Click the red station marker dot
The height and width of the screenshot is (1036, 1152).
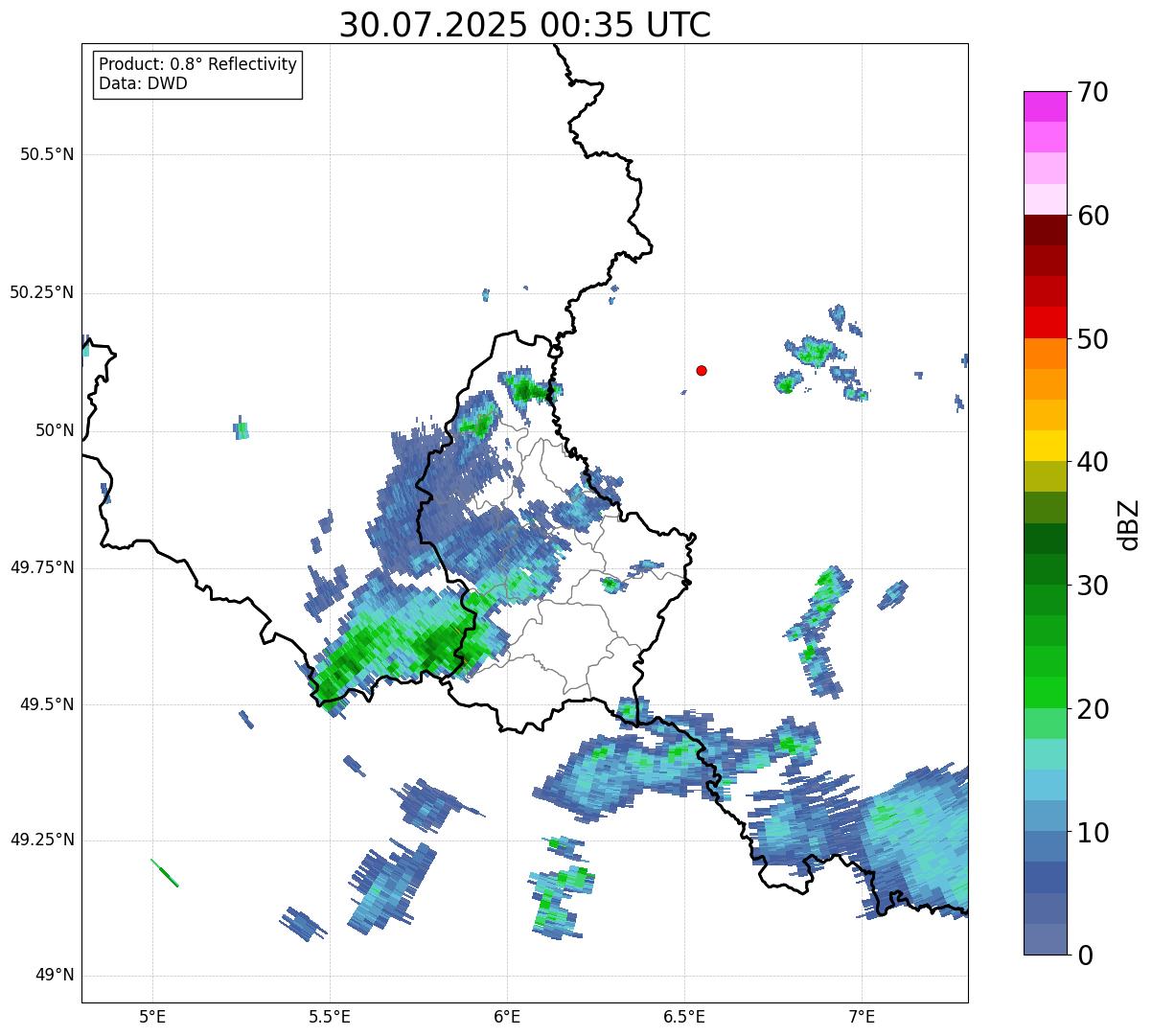[x=702, y=370]
